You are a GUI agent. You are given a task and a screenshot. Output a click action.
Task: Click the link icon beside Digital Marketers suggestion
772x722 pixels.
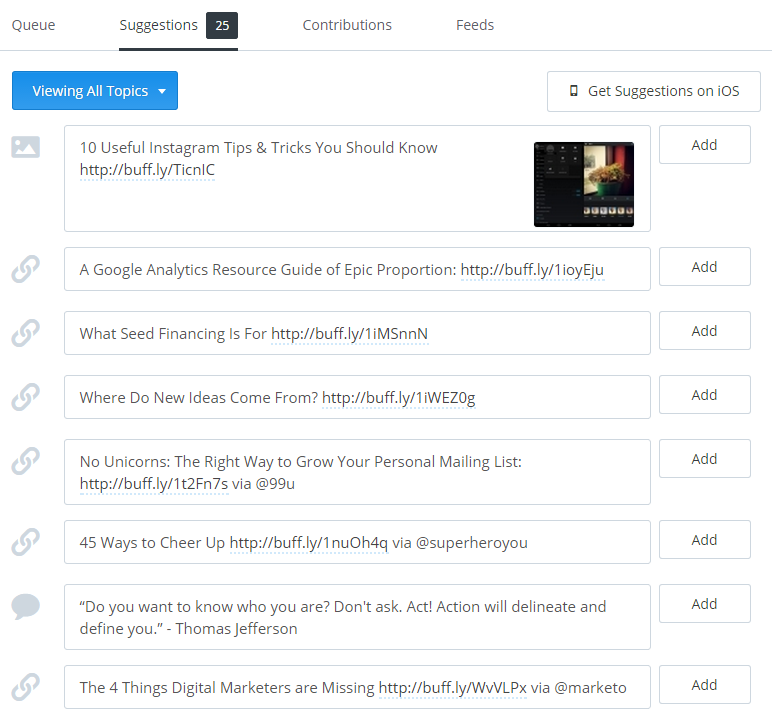tap(26, 687)
